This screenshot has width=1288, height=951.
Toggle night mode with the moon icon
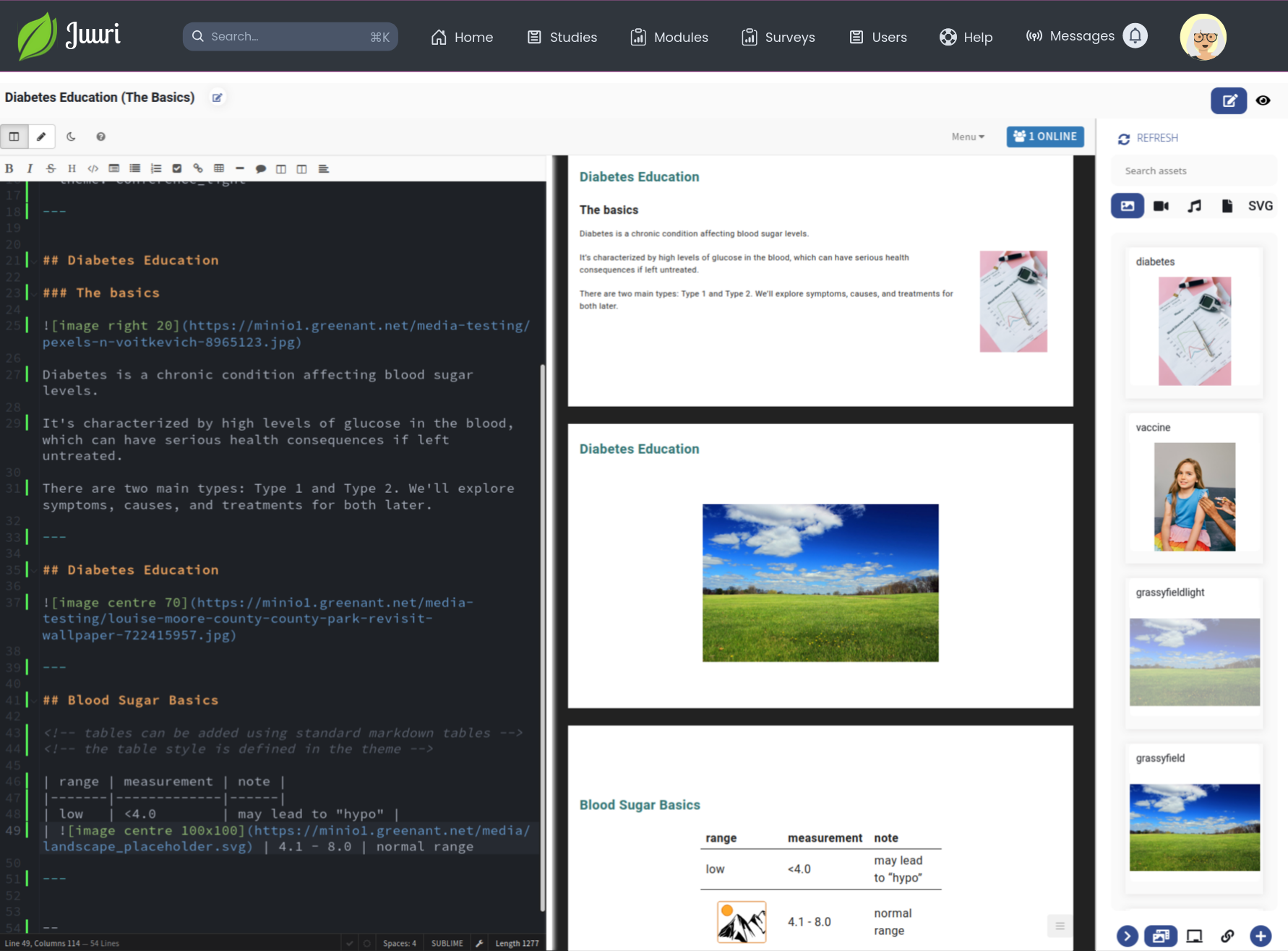coord(71,137)
